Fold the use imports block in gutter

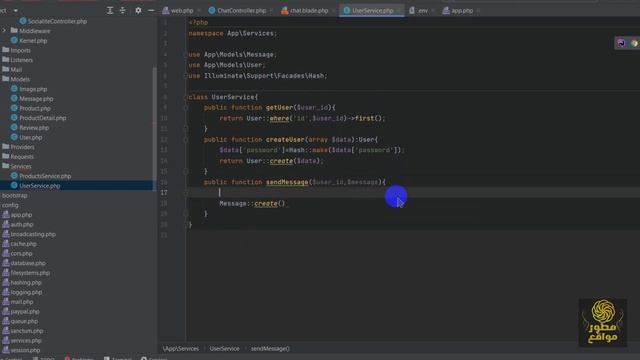(x=186, y=55)
